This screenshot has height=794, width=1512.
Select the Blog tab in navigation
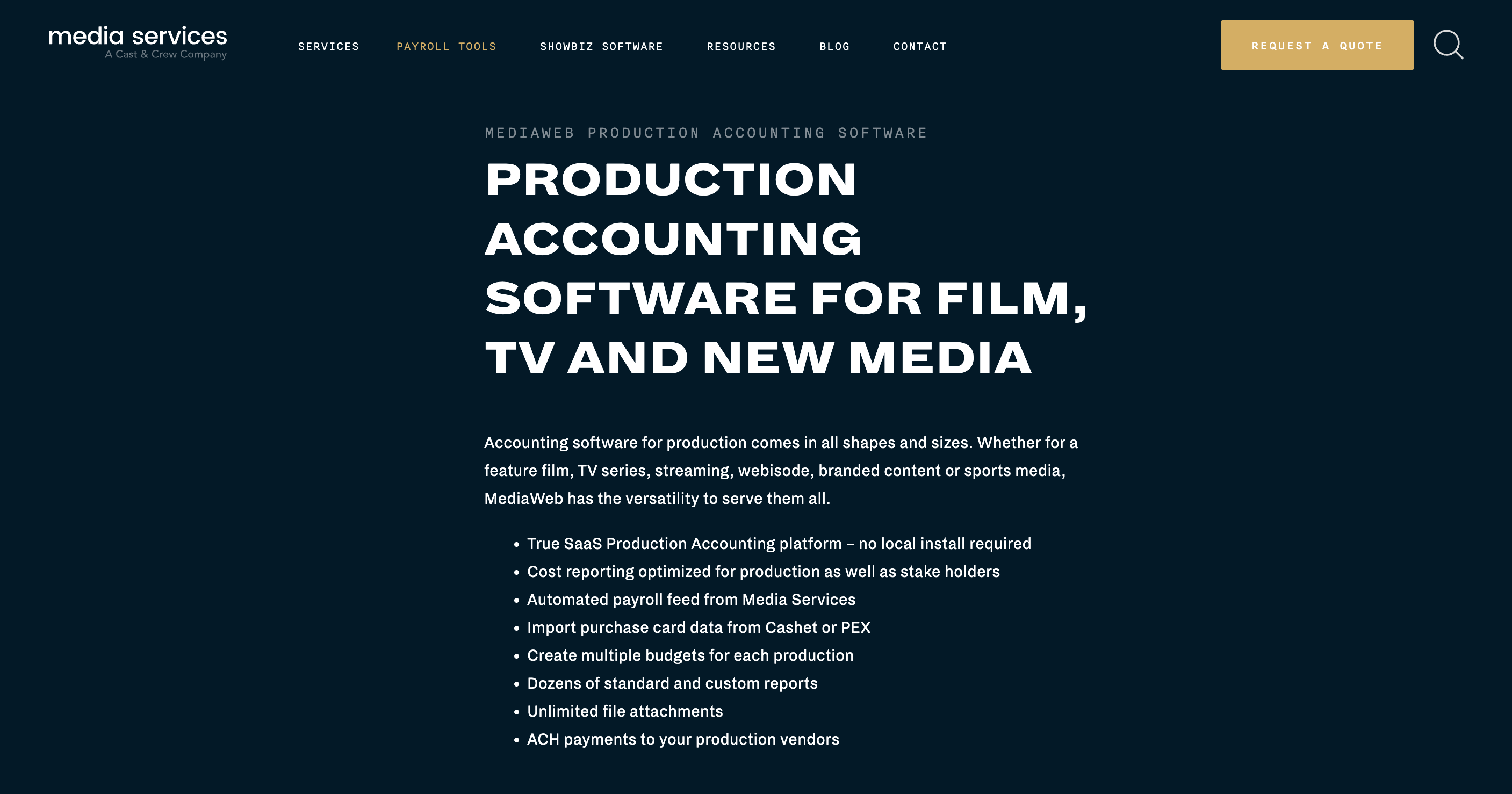pyautogui.click(x=835, y=46)
